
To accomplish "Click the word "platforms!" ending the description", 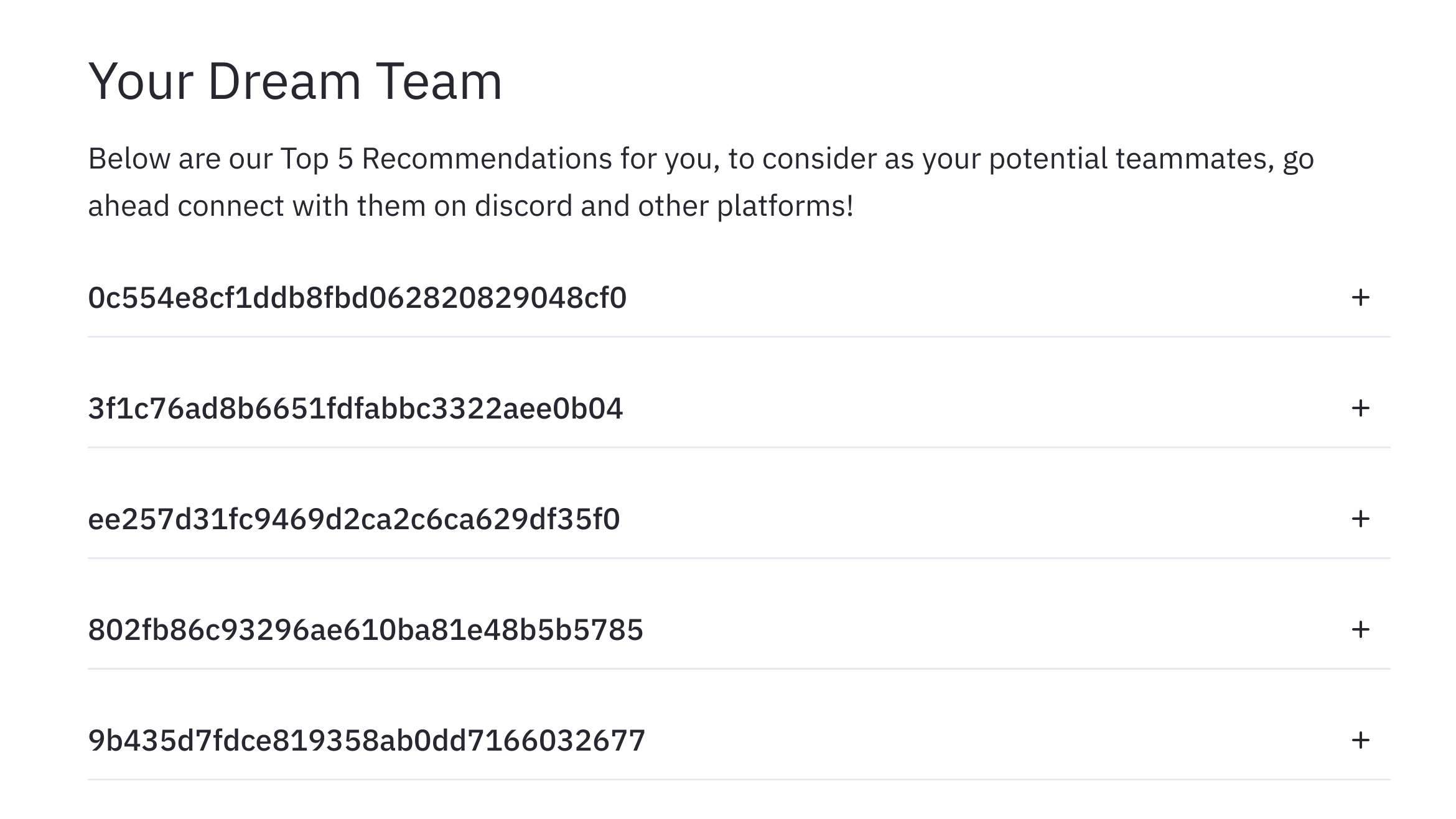I will (x=785, y=206).
